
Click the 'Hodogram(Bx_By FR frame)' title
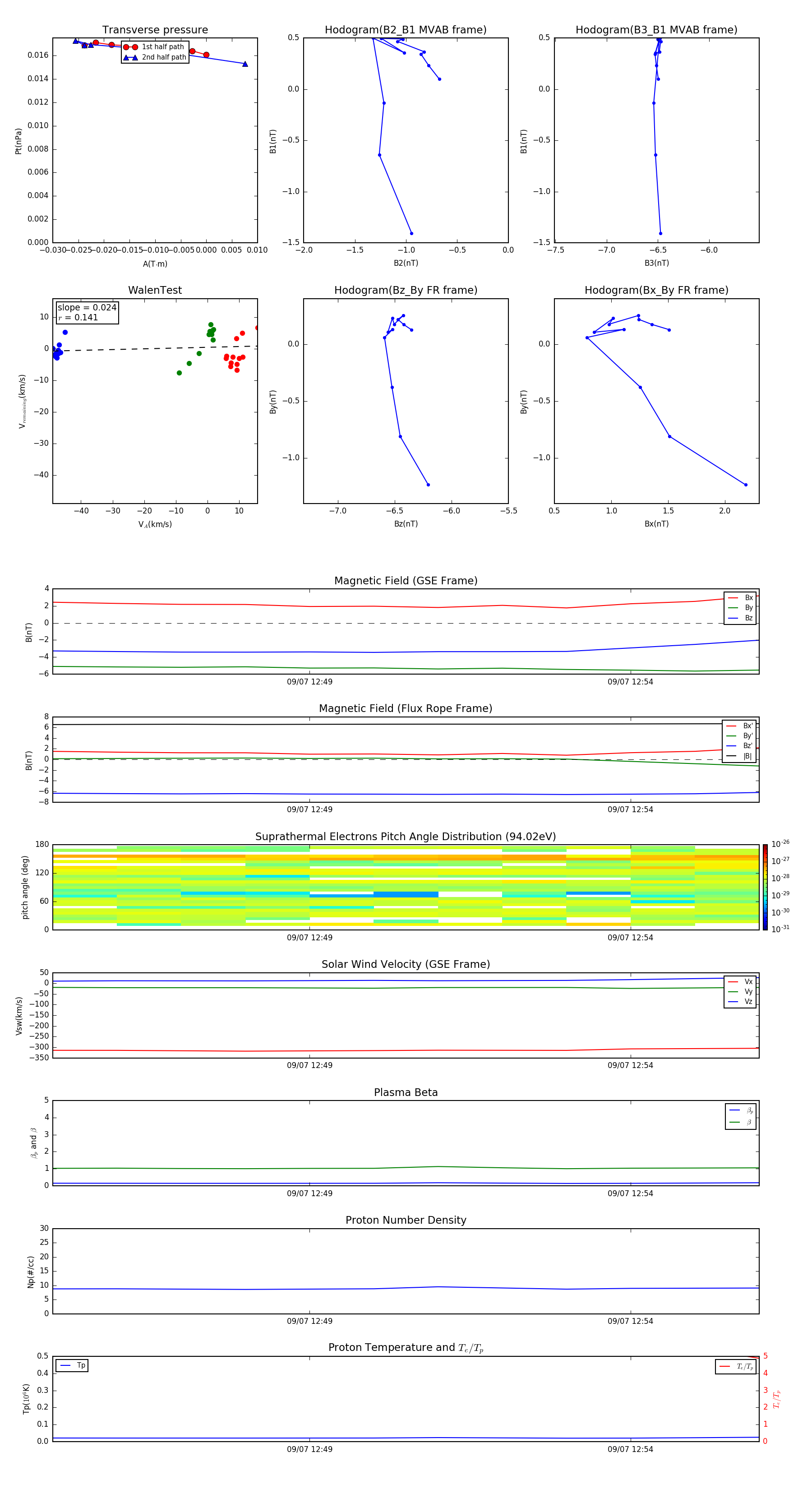point(656,290)
